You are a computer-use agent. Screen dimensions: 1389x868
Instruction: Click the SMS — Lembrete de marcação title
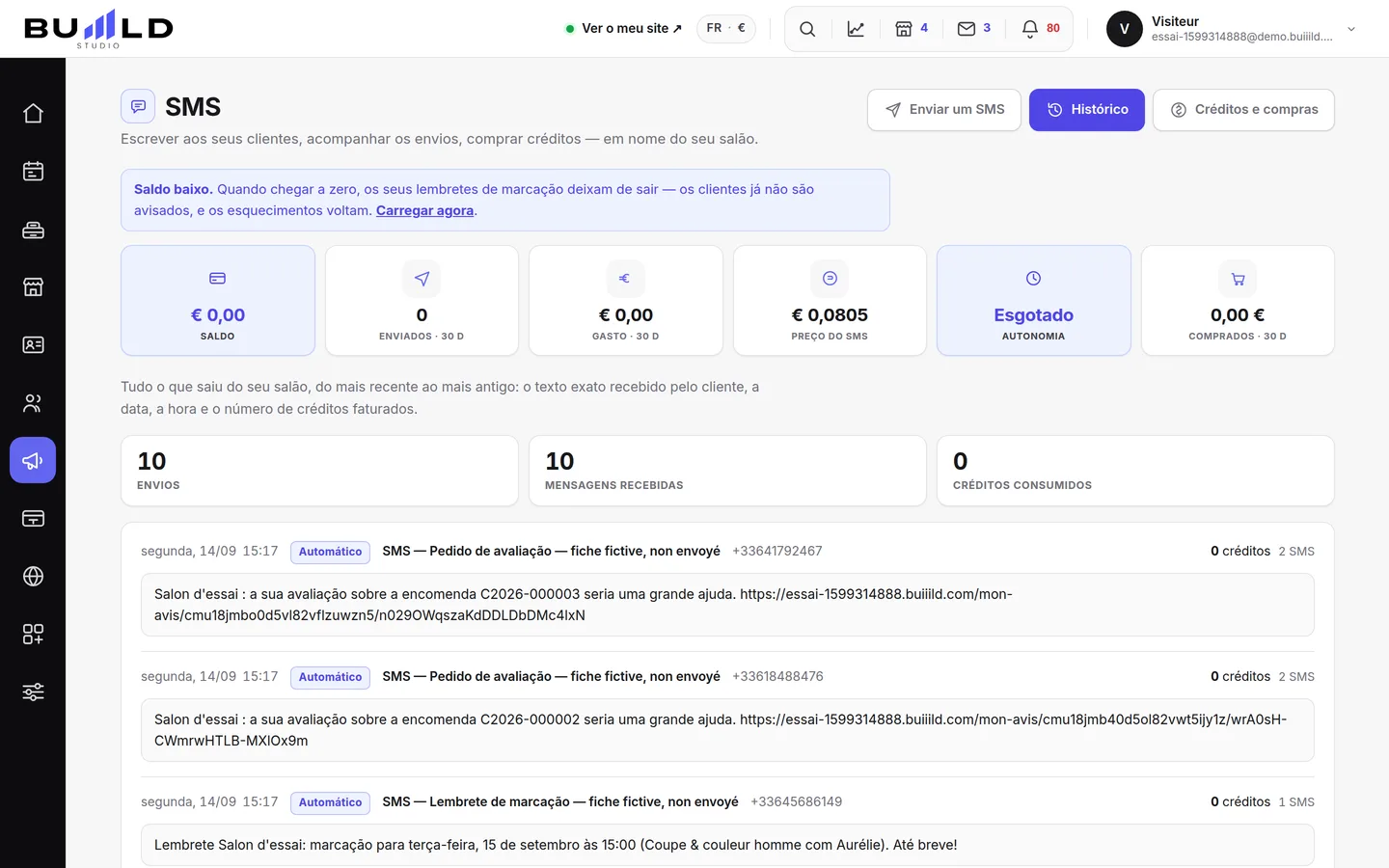pos(560,802)
